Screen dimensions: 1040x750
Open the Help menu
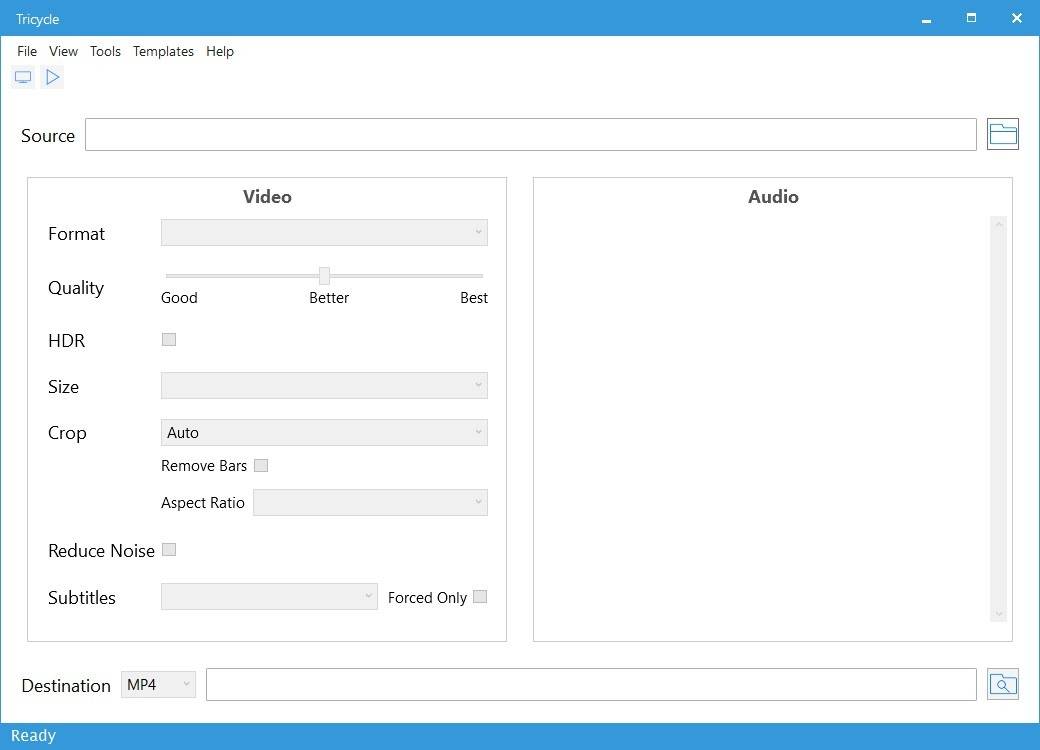coord(220,51)
